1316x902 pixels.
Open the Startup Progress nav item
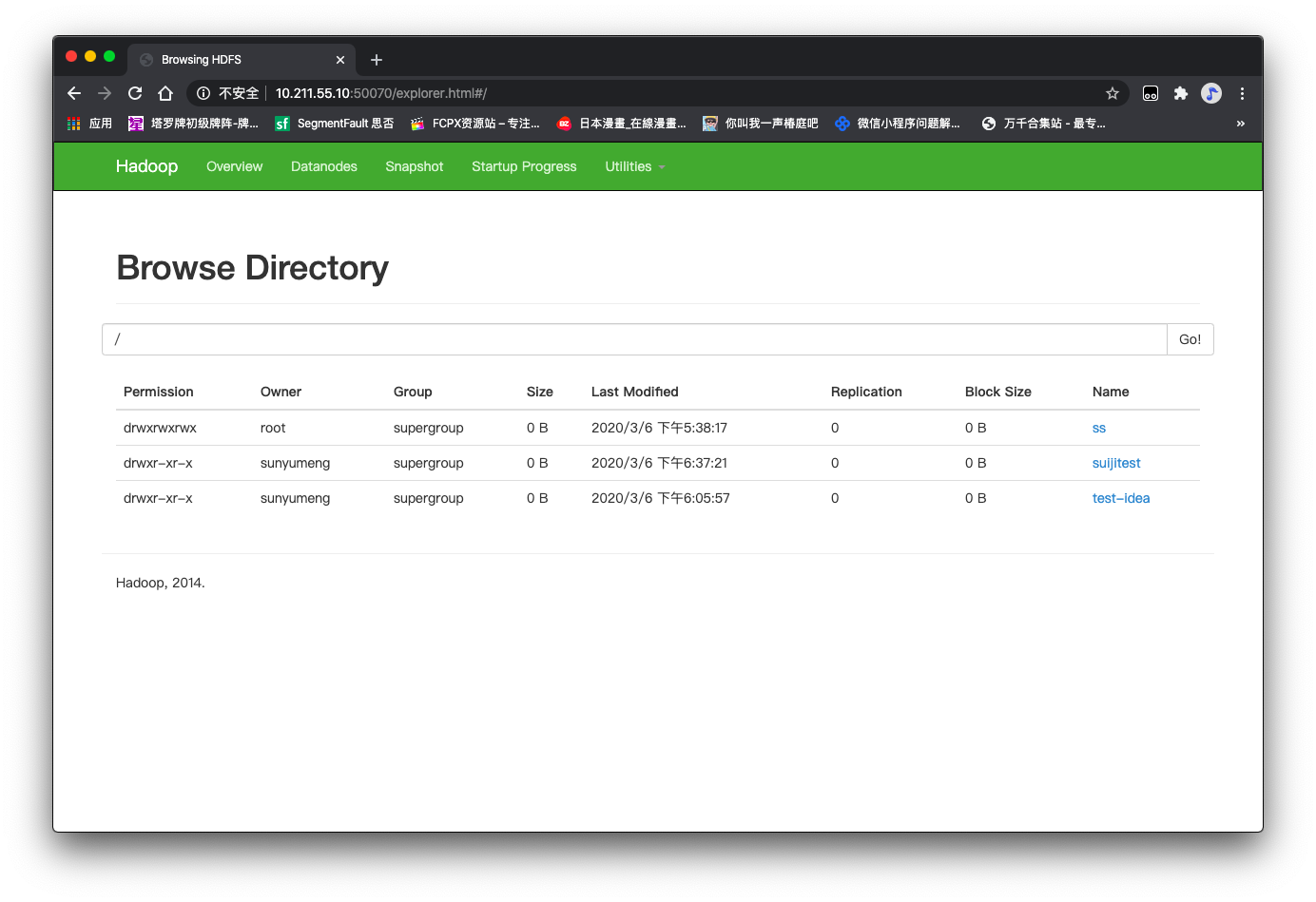point(524,166)
